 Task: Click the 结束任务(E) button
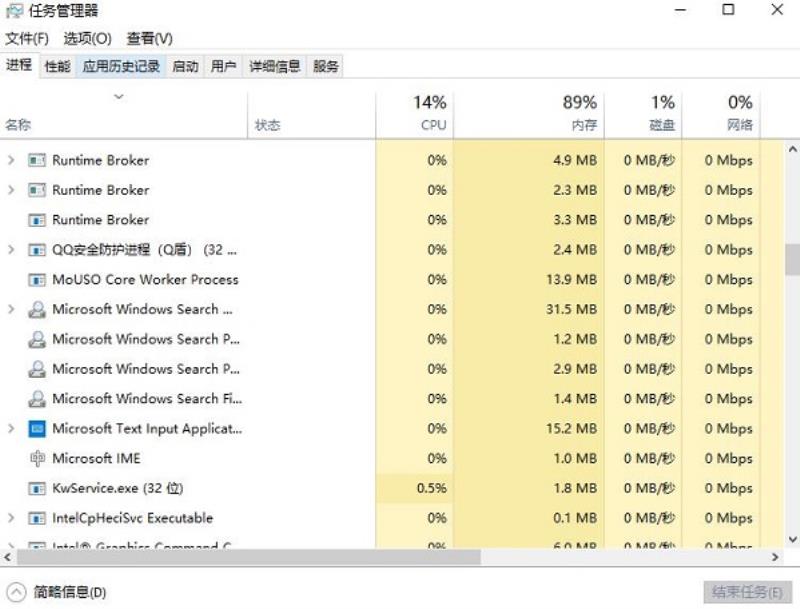pos(747,592)
